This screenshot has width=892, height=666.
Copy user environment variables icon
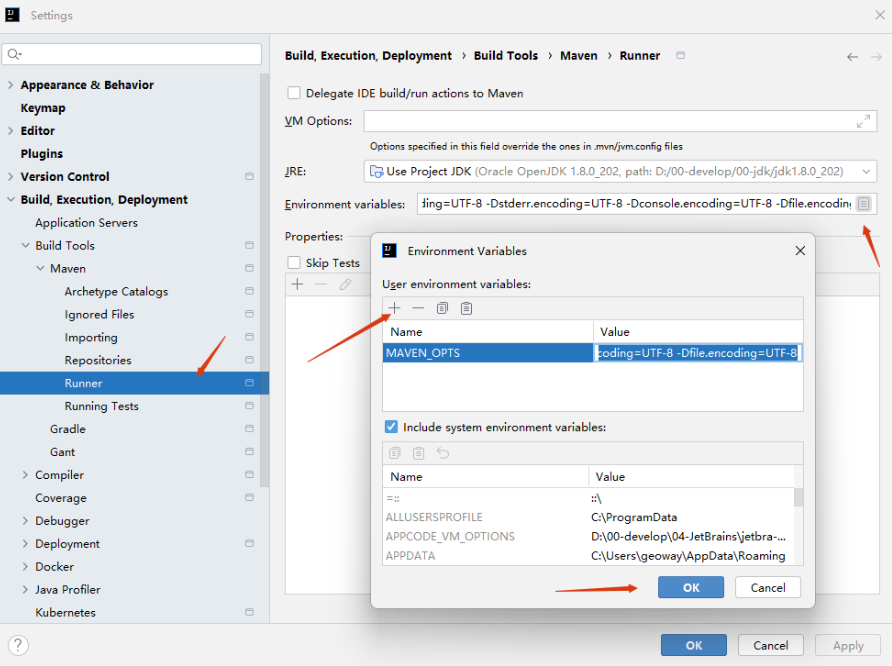(x=442, y=308)
